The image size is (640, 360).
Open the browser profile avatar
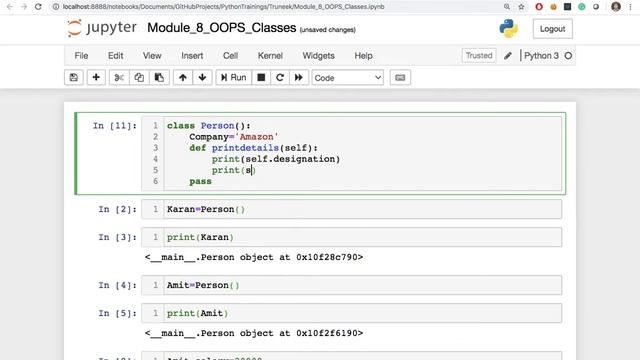616,7
